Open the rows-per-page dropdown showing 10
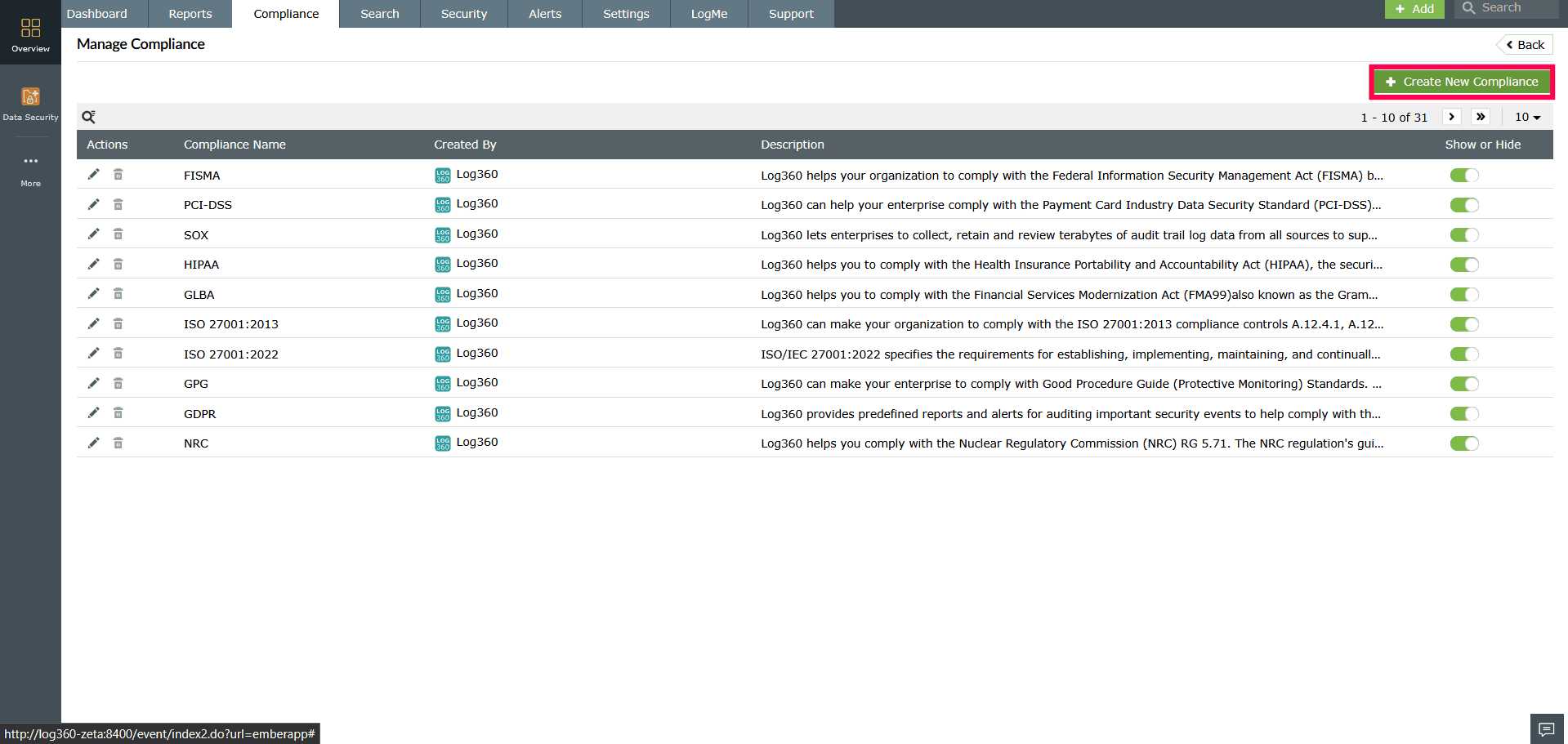Screen dimensions: 1568x744 pyautogui.click(x=1527, y=117)
